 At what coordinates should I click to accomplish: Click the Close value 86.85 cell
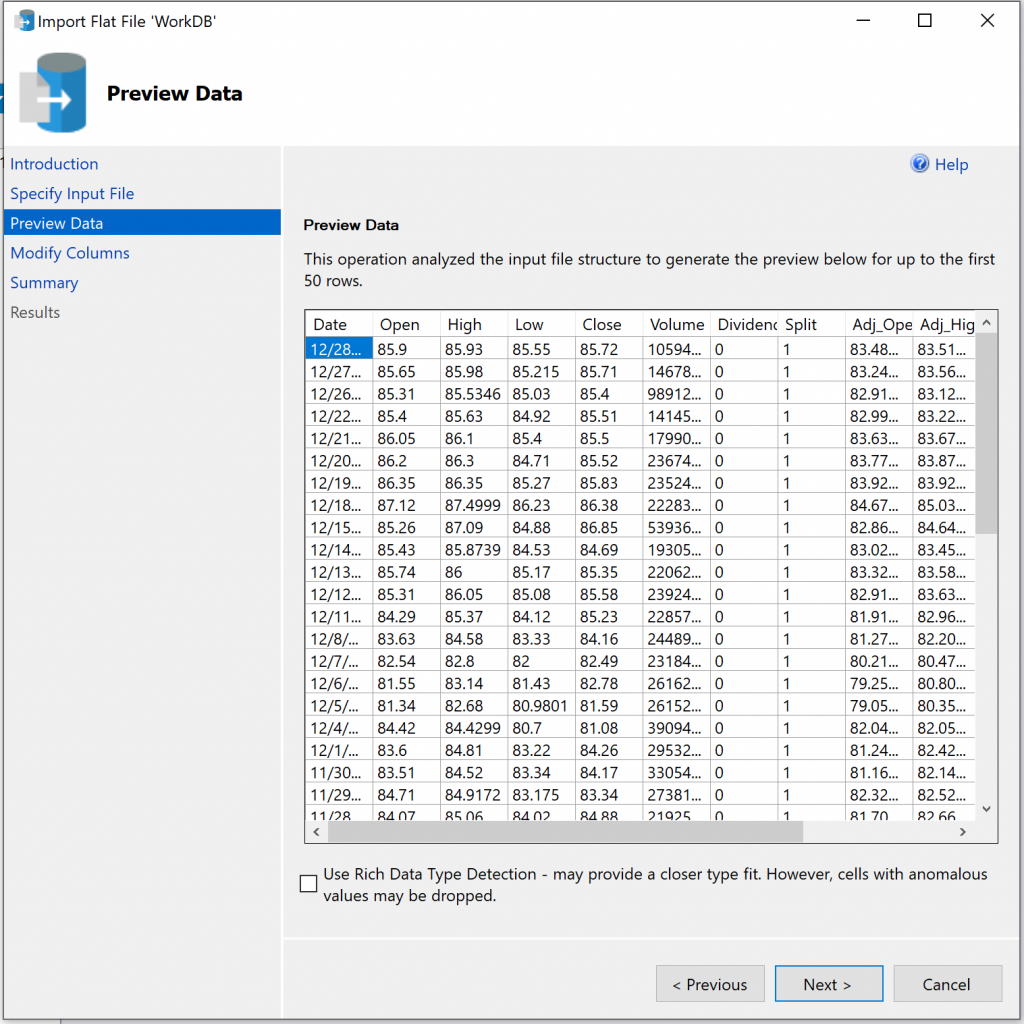tap(609, 527)
